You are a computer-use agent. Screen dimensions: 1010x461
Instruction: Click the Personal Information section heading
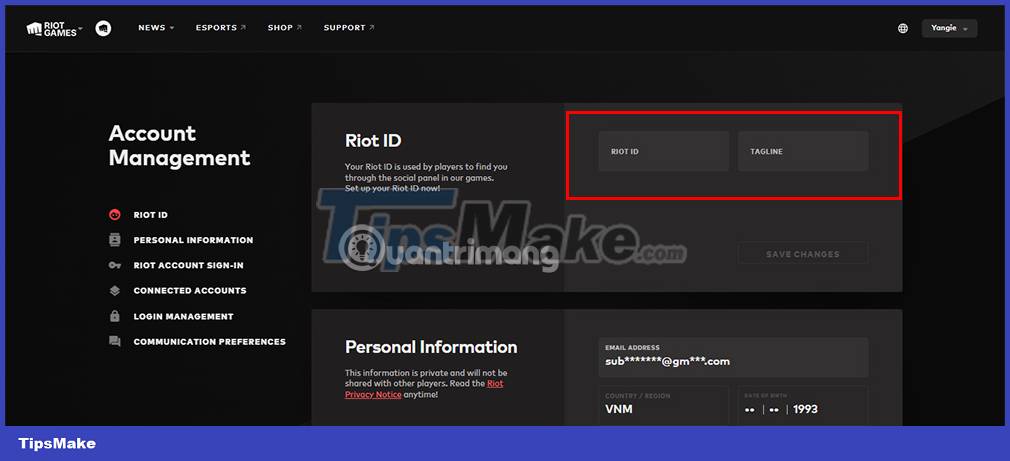coord(431,347)
